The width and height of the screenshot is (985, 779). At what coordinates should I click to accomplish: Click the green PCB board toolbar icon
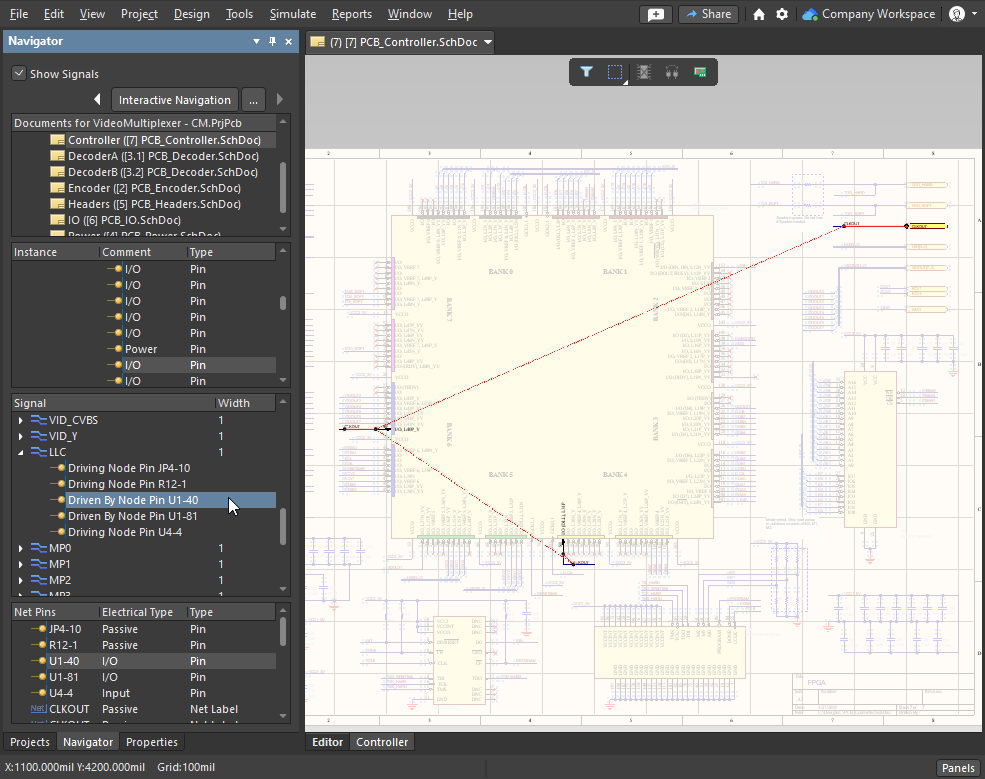(x=700, y=72)
